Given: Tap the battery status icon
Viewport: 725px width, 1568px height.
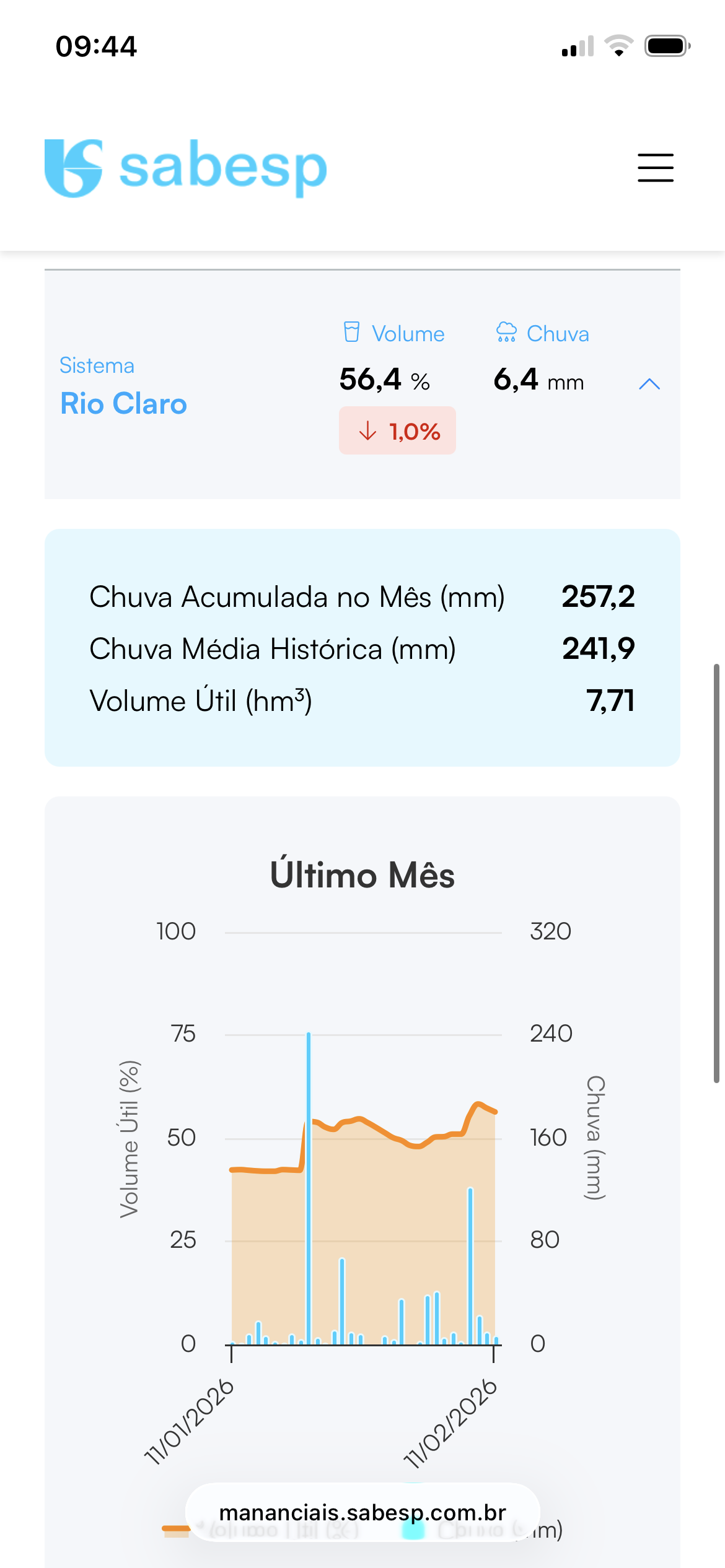Looking at the screenshot, I should coord(667,46).
